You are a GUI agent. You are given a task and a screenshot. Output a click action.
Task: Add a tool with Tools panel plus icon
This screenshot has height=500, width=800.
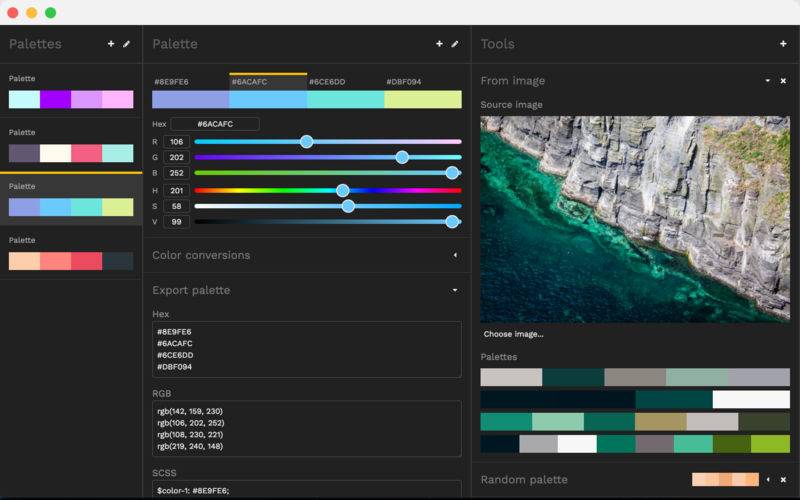point(783,44)
